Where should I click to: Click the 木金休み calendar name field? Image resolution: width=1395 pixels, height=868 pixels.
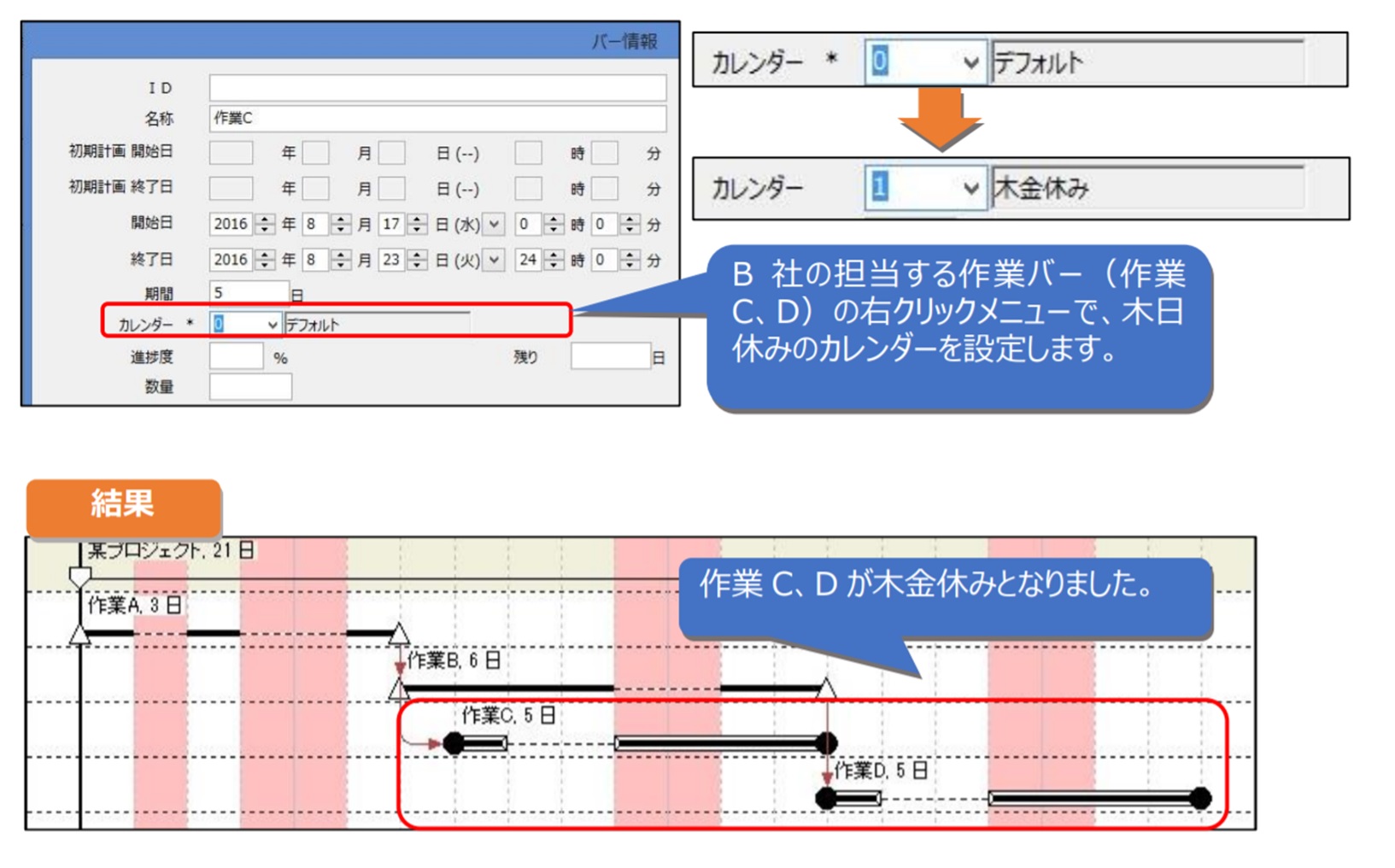click(x=1147, y=187)
